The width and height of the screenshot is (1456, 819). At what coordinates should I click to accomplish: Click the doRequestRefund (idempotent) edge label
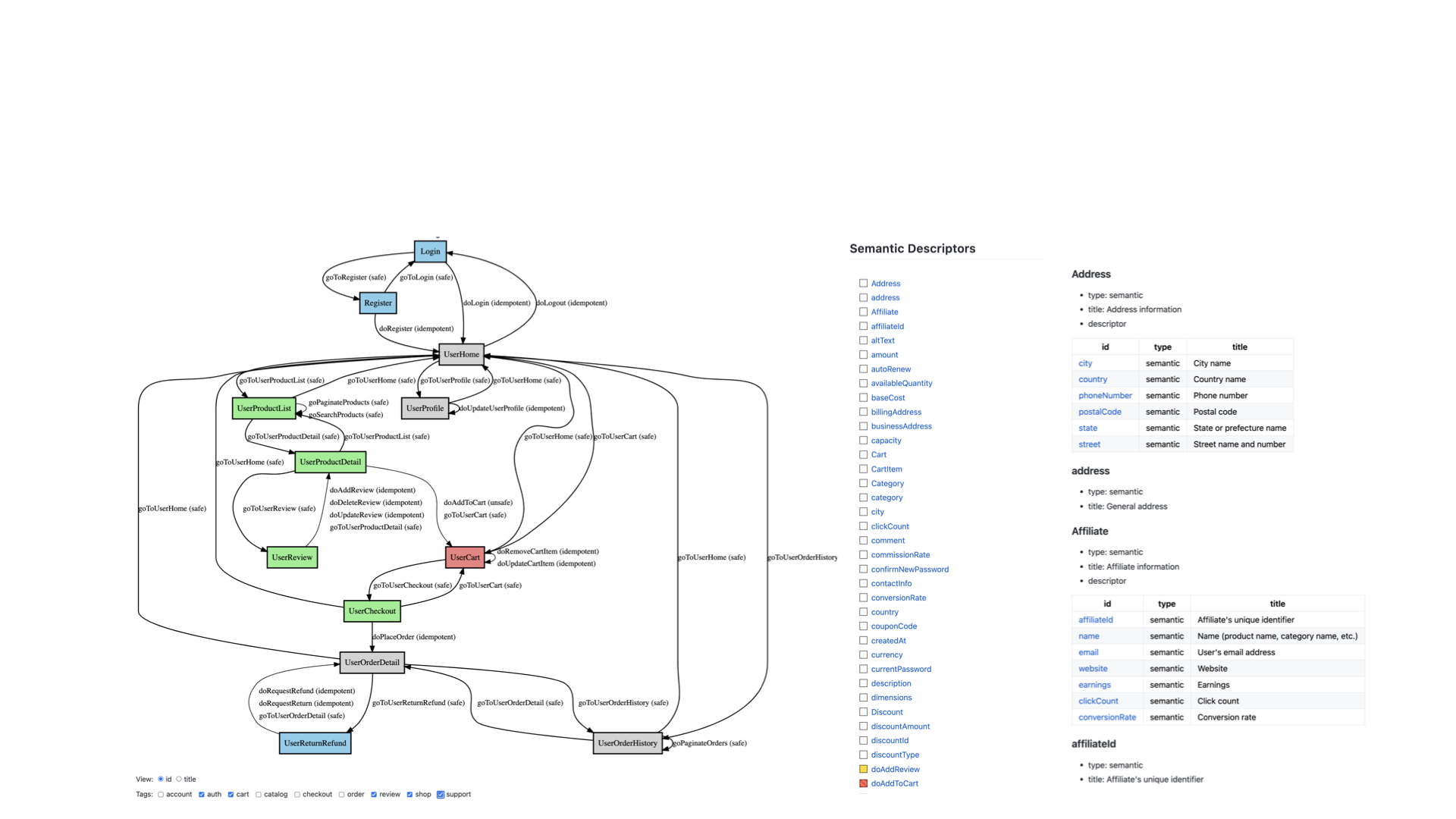tap(306, 691)
